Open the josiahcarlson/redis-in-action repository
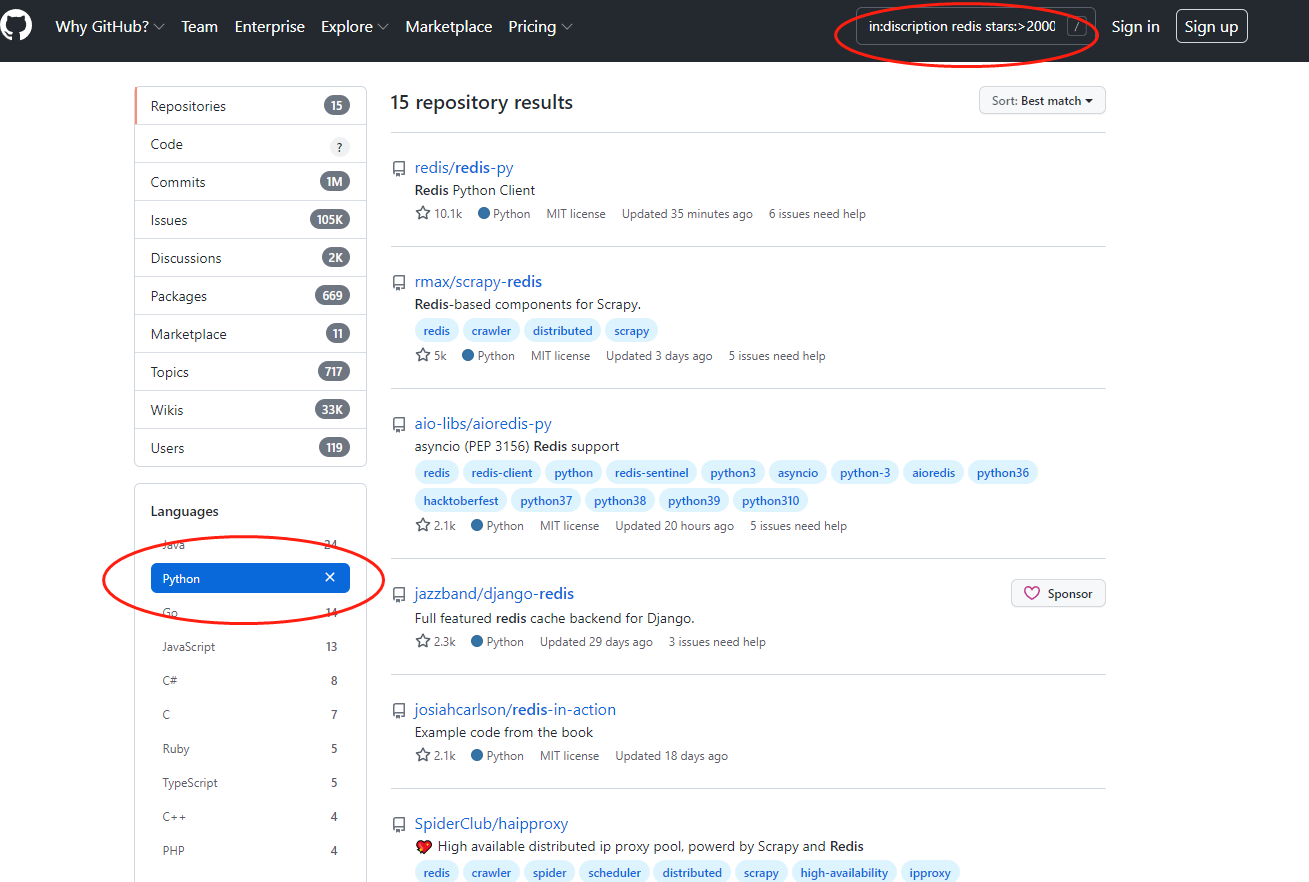The height and width of the screenshot is (882, 1309). coord(515,710)
